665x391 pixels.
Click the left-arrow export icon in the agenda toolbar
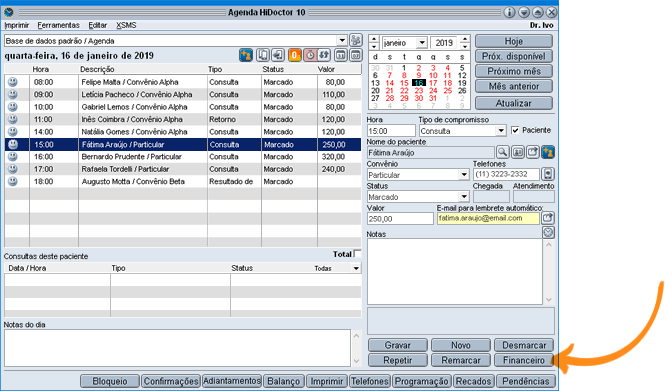(278, 55)
